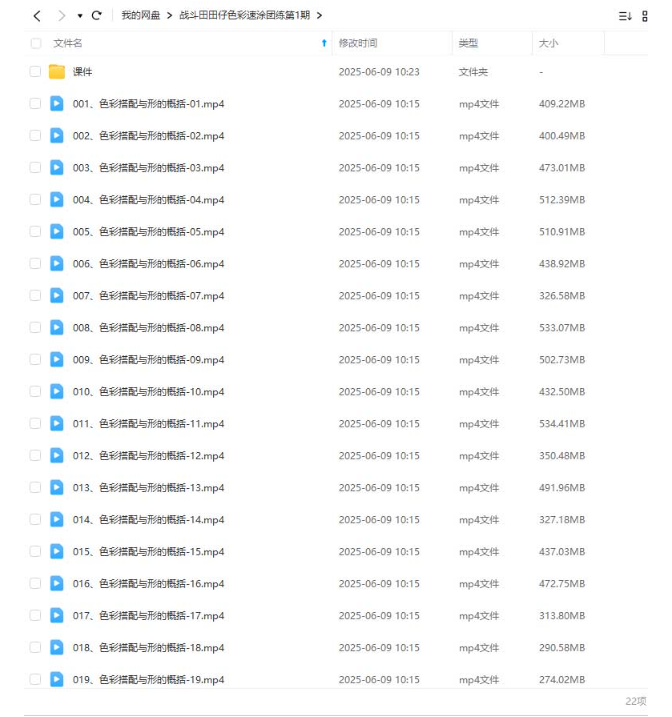Screen dimensions: 672x717
Task: Select checkbox for 001 video file
Action: [35, 103]
